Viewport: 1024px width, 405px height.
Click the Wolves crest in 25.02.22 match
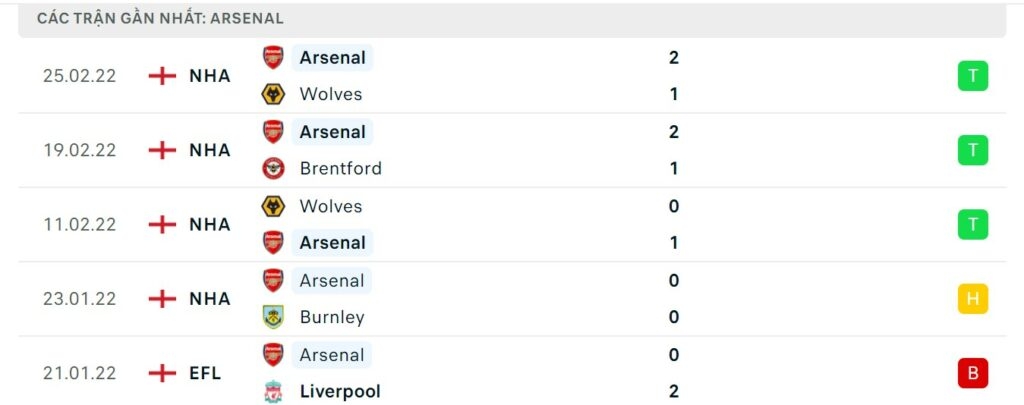[x=273, y=94]
